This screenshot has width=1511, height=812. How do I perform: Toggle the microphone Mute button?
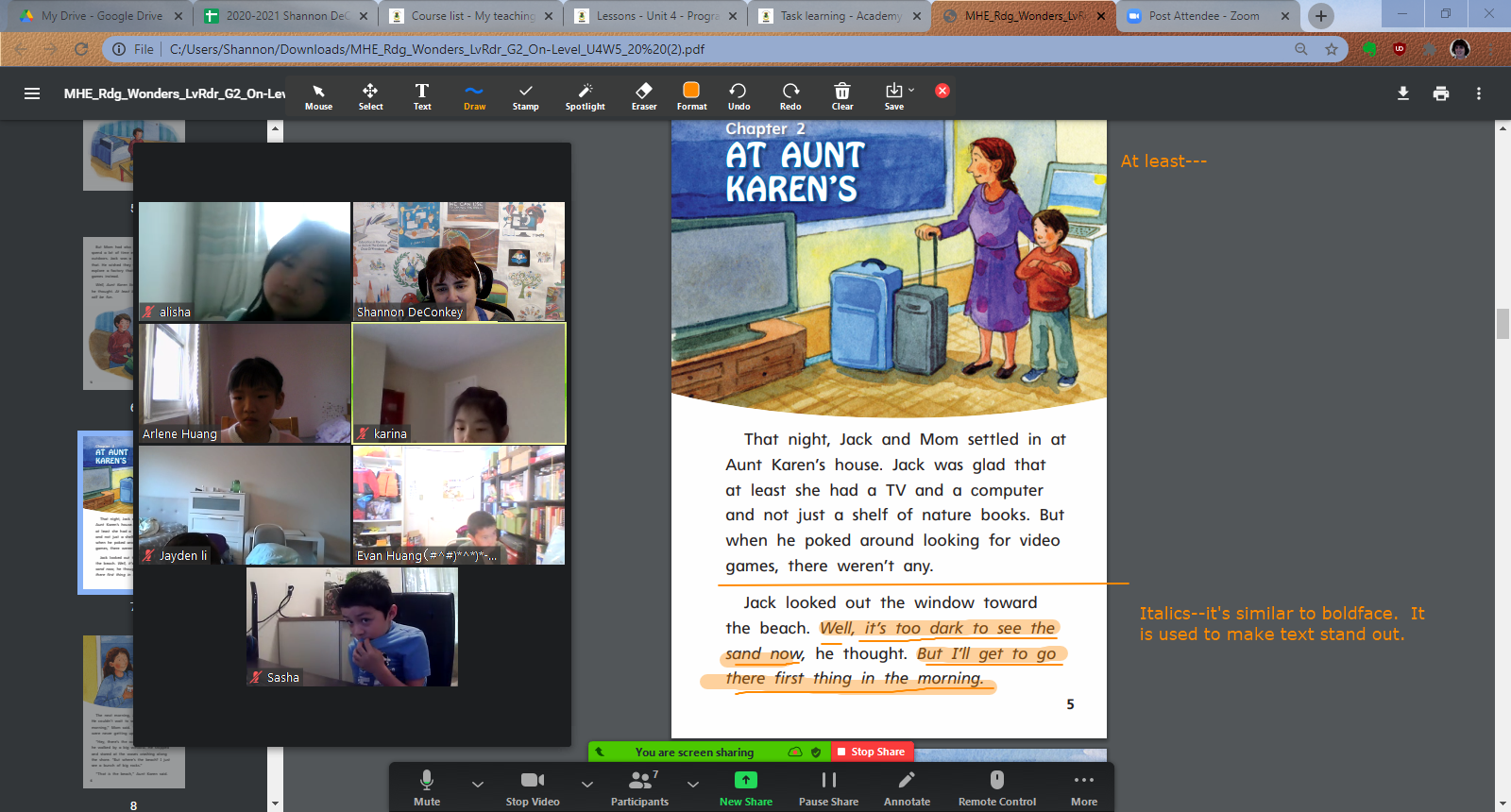[x=427, y=787]
